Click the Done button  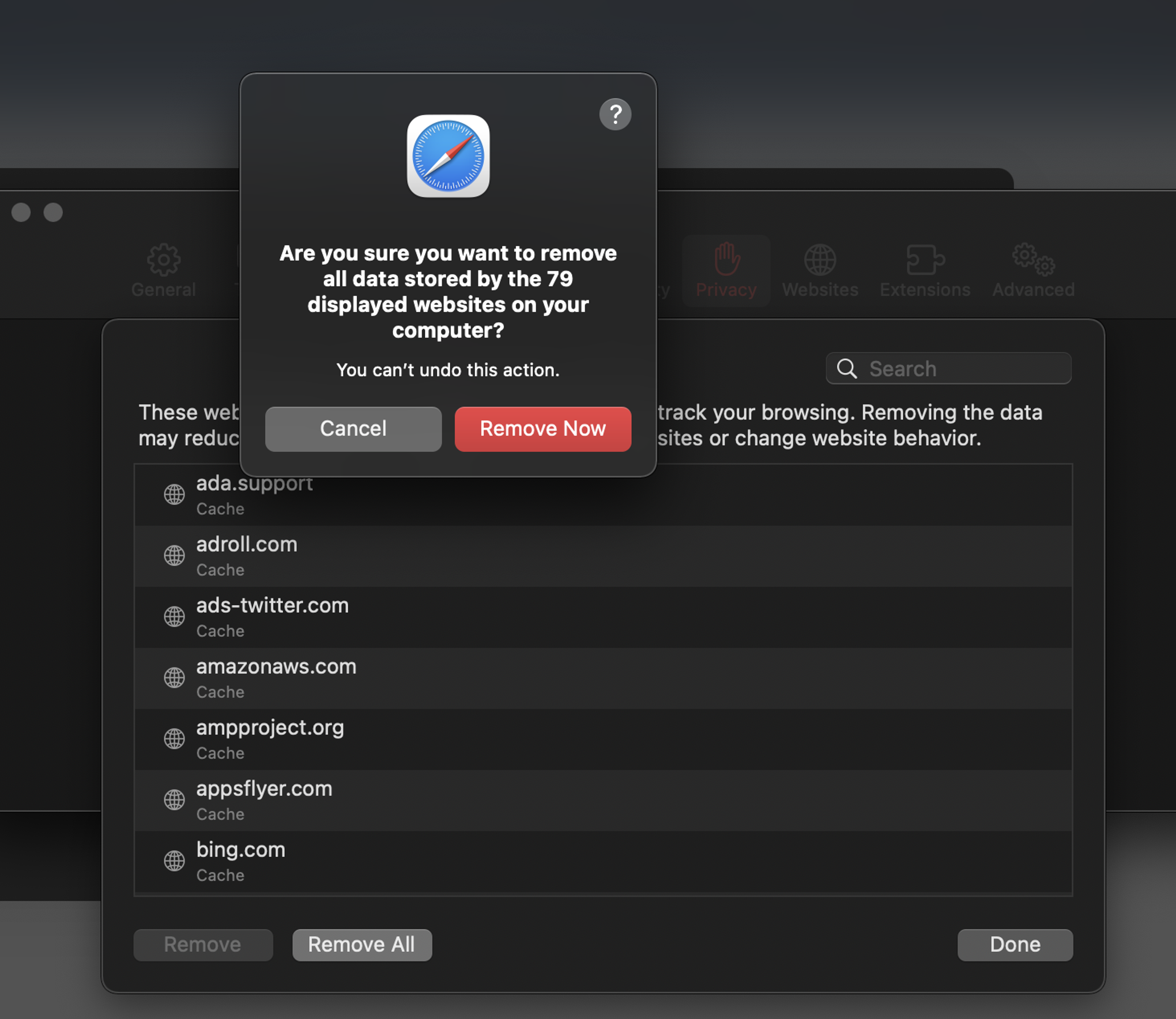click(1015, 945)
